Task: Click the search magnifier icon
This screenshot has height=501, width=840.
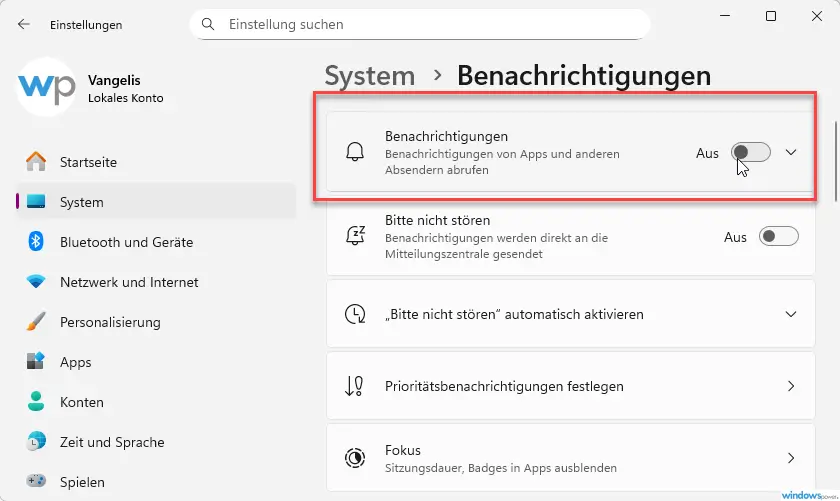Action: [208, 24]
